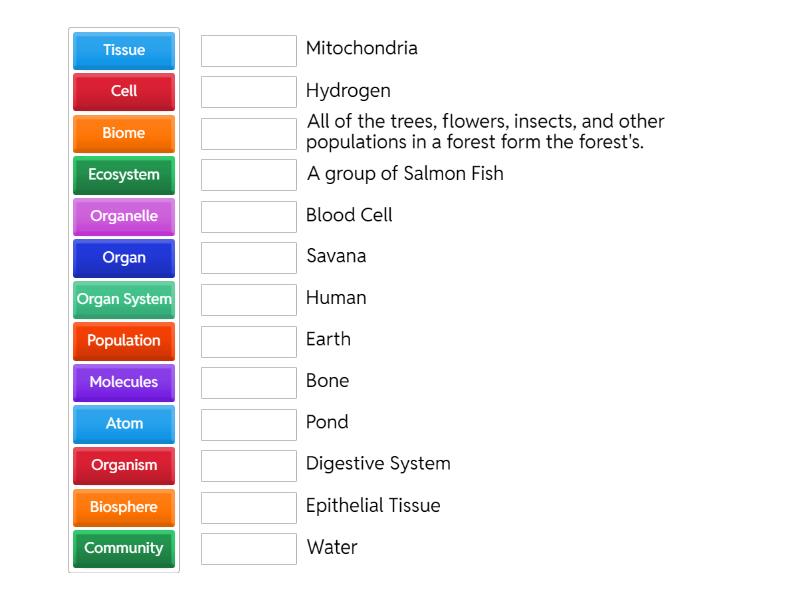
Task: Click the Molecules term tile
Action: point(123,382)
